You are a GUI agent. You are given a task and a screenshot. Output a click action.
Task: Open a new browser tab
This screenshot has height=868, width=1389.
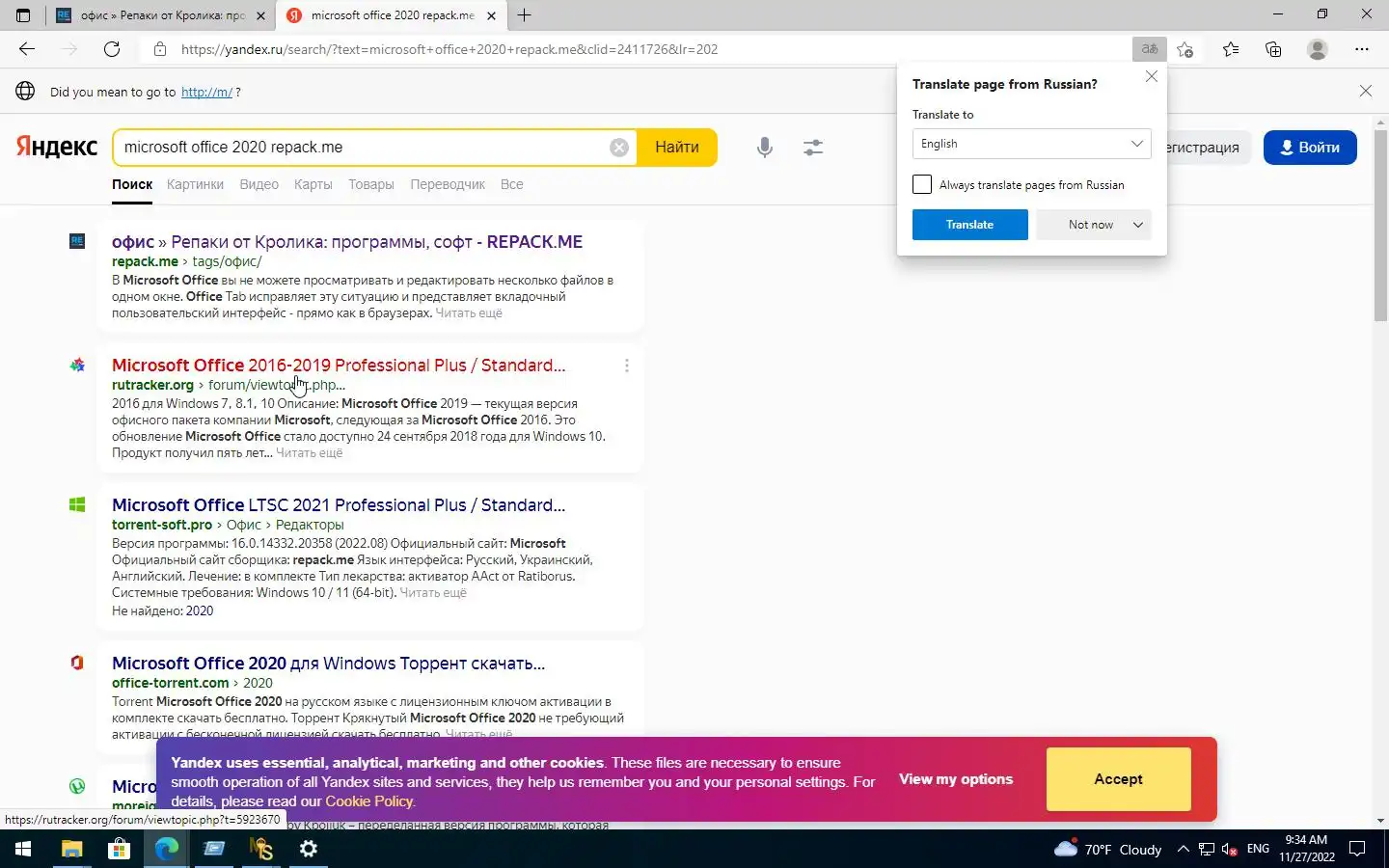(524, 15)
